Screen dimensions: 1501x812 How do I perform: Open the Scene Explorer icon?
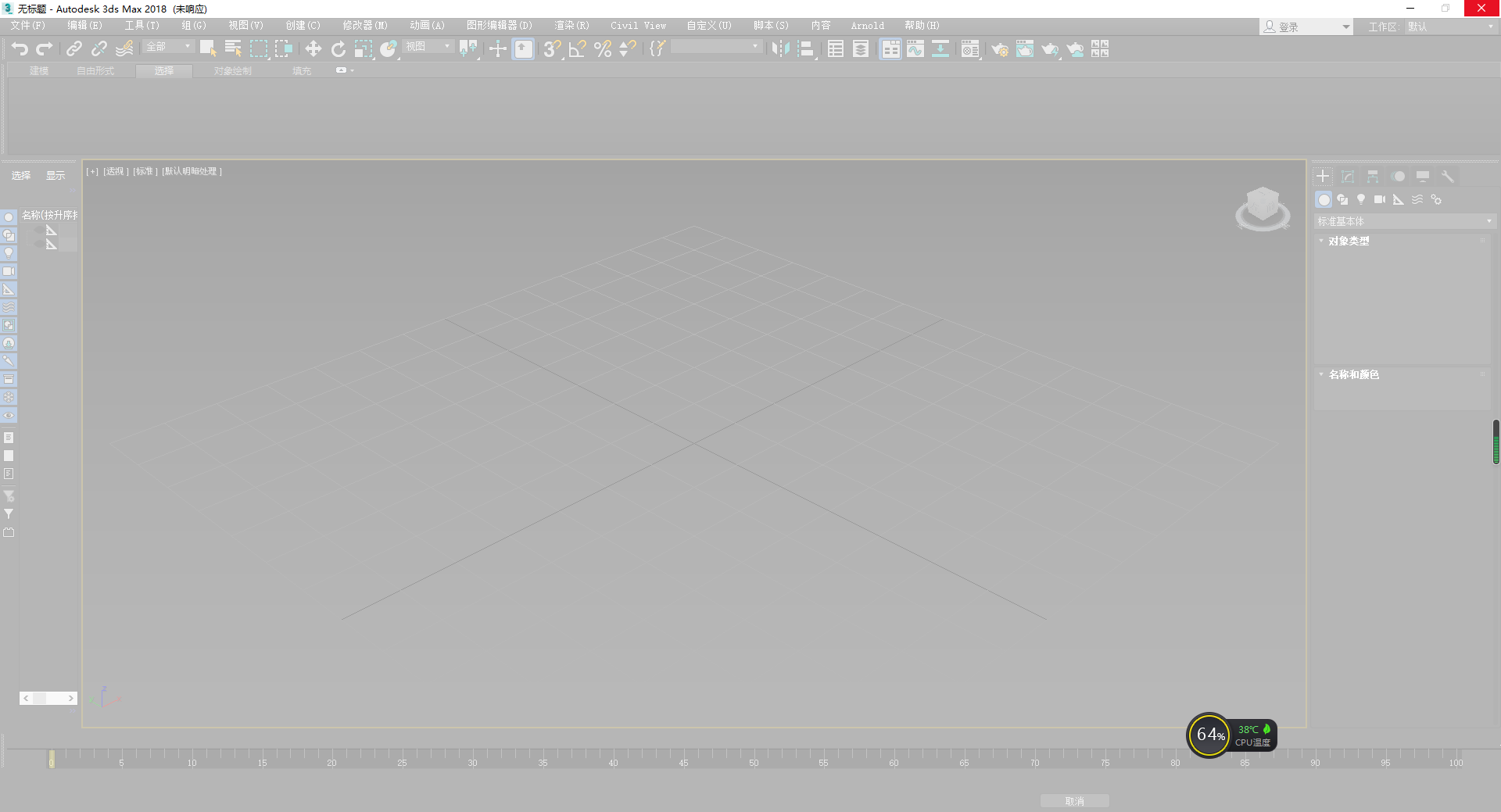tap(835, 48)
